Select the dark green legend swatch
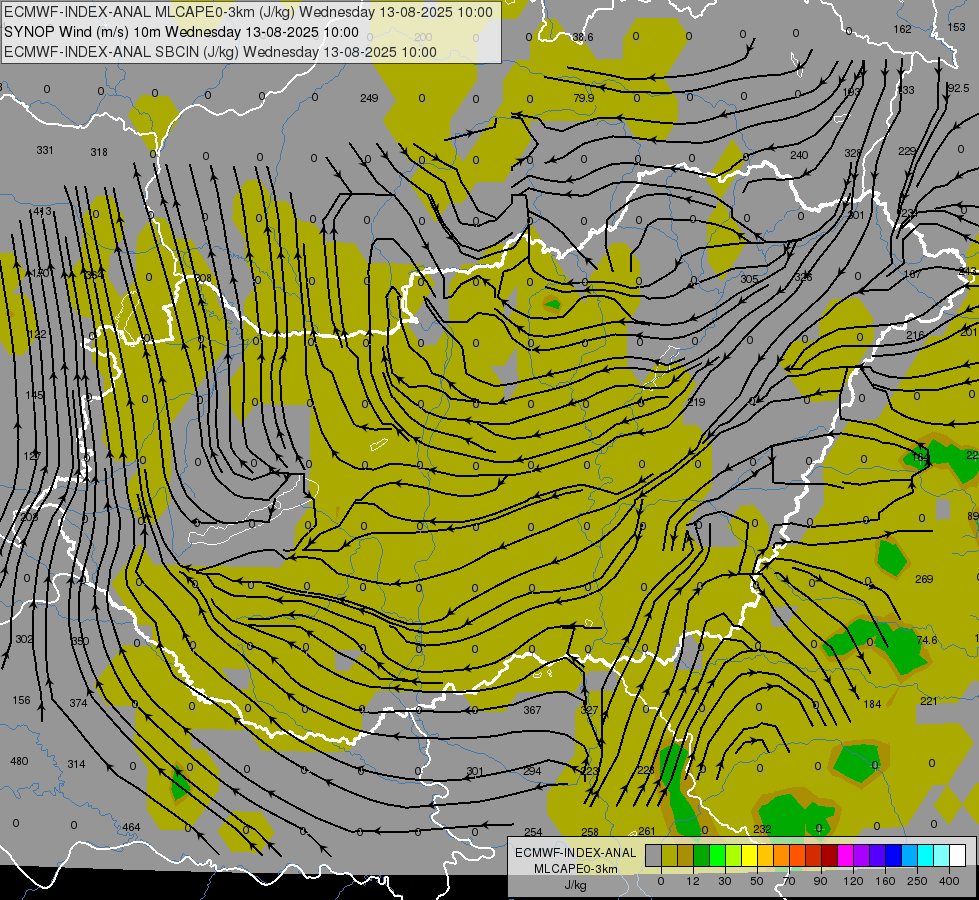 (702, 855)
